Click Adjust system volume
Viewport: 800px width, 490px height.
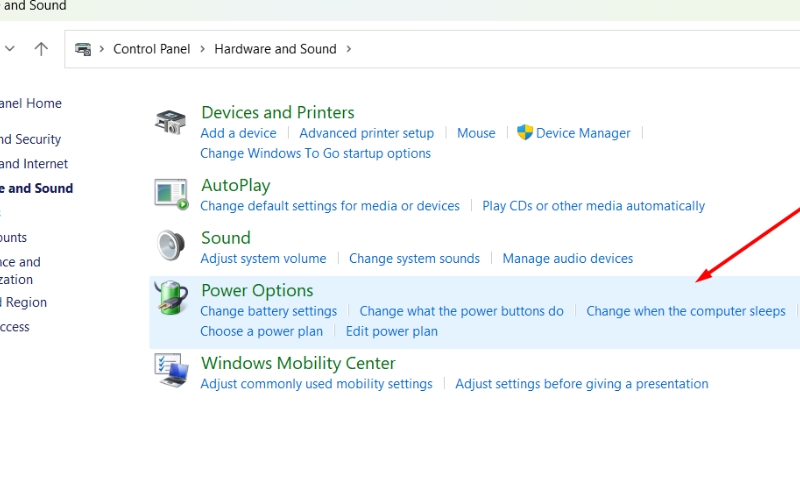click(x=263, y=258)
